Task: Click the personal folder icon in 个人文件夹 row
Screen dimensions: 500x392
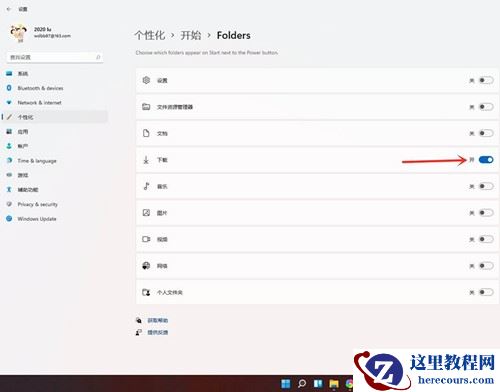Action: click(146, 292)
